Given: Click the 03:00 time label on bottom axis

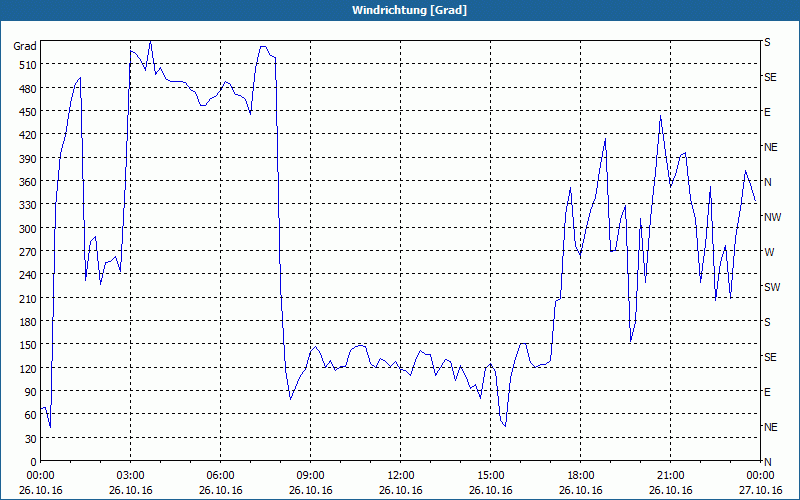Looking at the screenshot, I should pyautogui.click(x=131, y=475).
